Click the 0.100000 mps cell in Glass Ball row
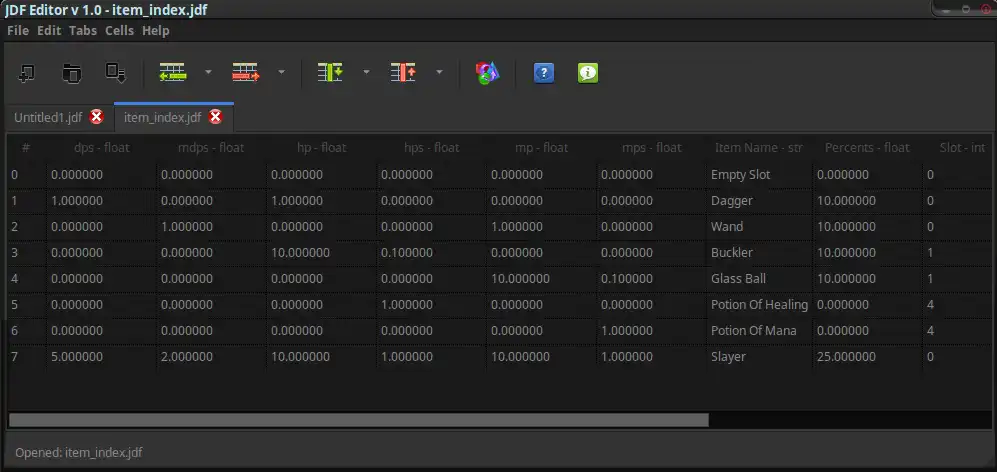997x472 pixels. 652,279
